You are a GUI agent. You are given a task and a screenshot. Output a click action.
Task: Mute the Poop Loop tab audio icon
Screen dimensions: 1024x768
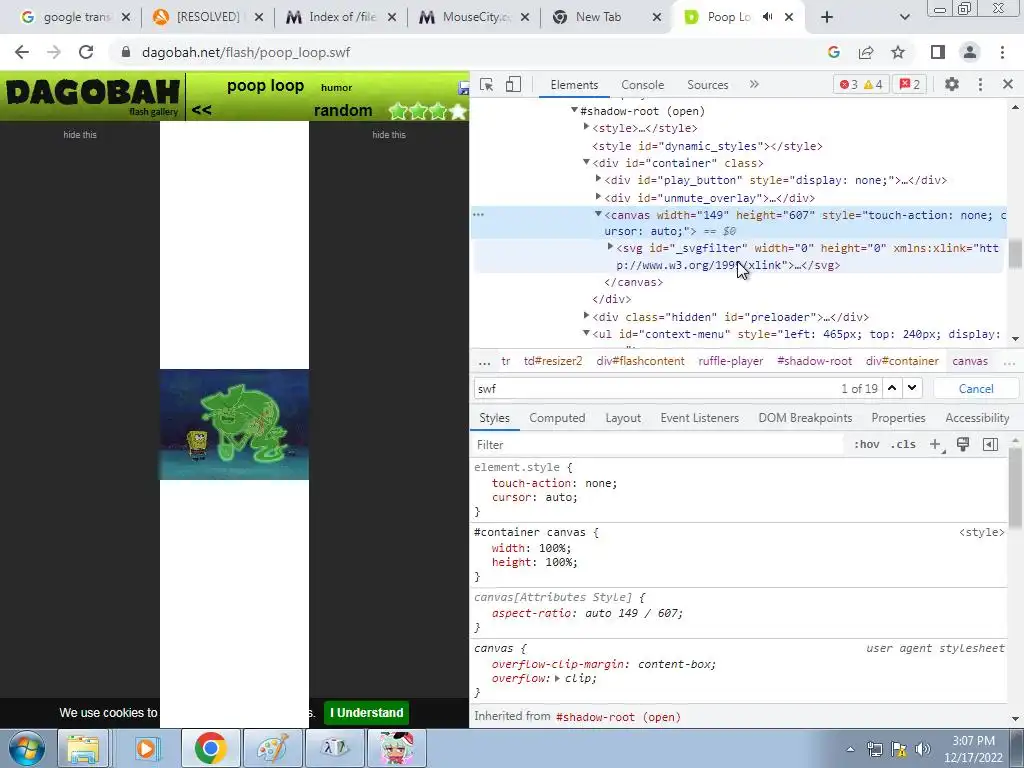click(x=768, y=17)
